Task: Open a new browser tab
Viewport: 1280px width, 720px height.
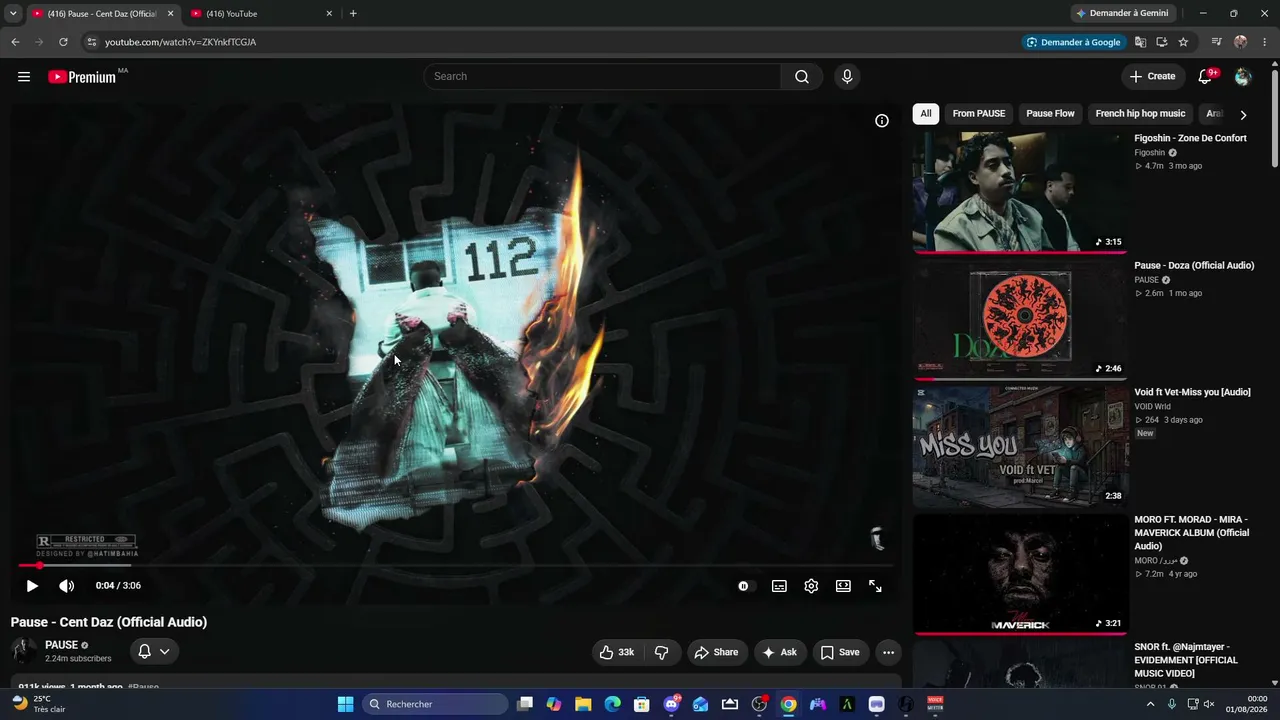Action: point(353,14)
